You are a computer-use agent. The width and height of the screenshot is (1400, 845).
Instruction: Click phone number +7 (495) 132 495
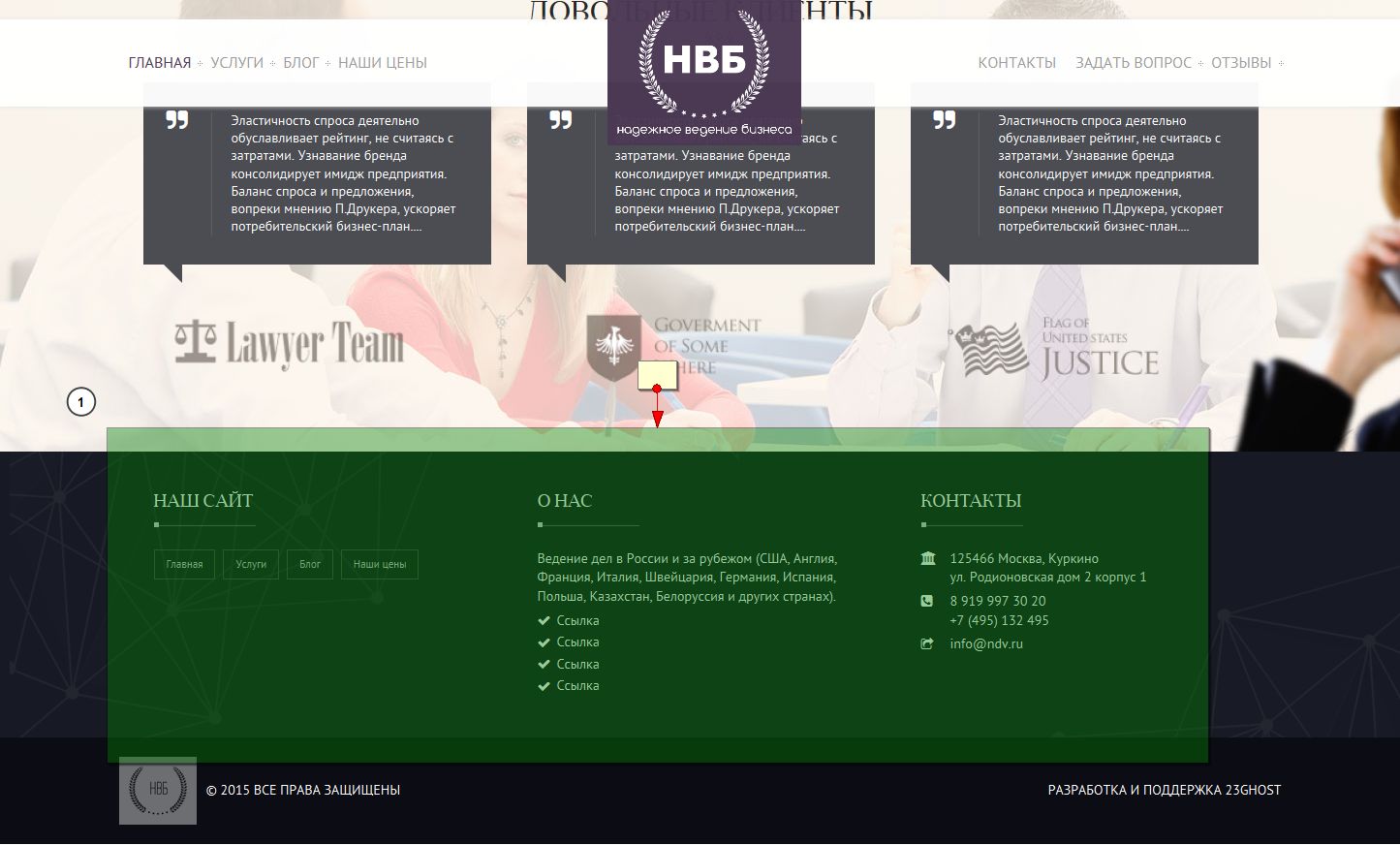pyautogui.click(x=999, y=620)
